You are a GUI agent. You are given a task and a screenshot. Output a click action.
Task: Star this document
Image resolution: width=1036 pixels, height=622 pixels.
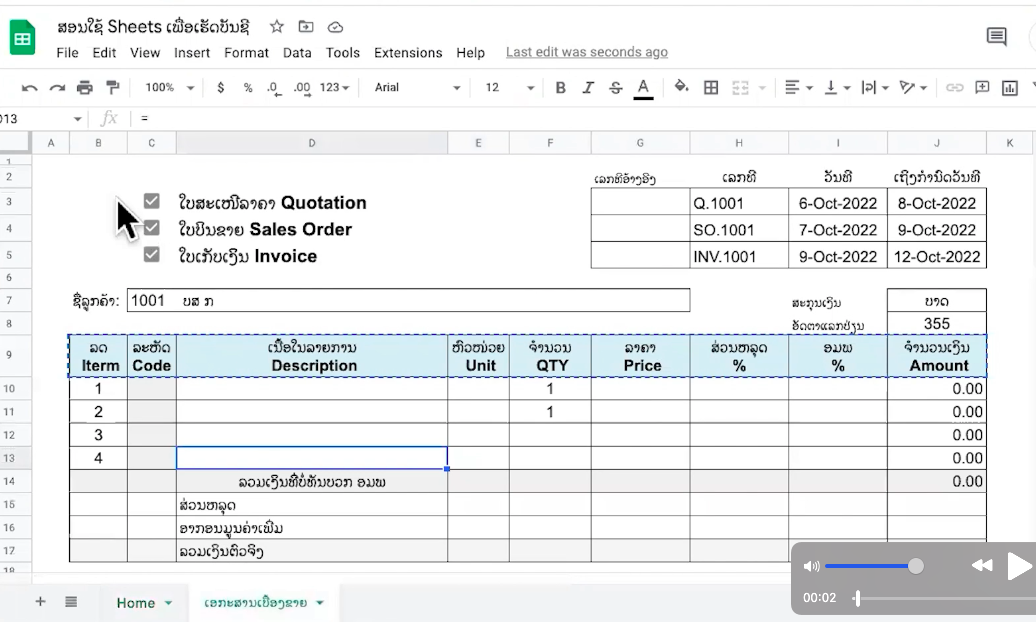(277, 26)
